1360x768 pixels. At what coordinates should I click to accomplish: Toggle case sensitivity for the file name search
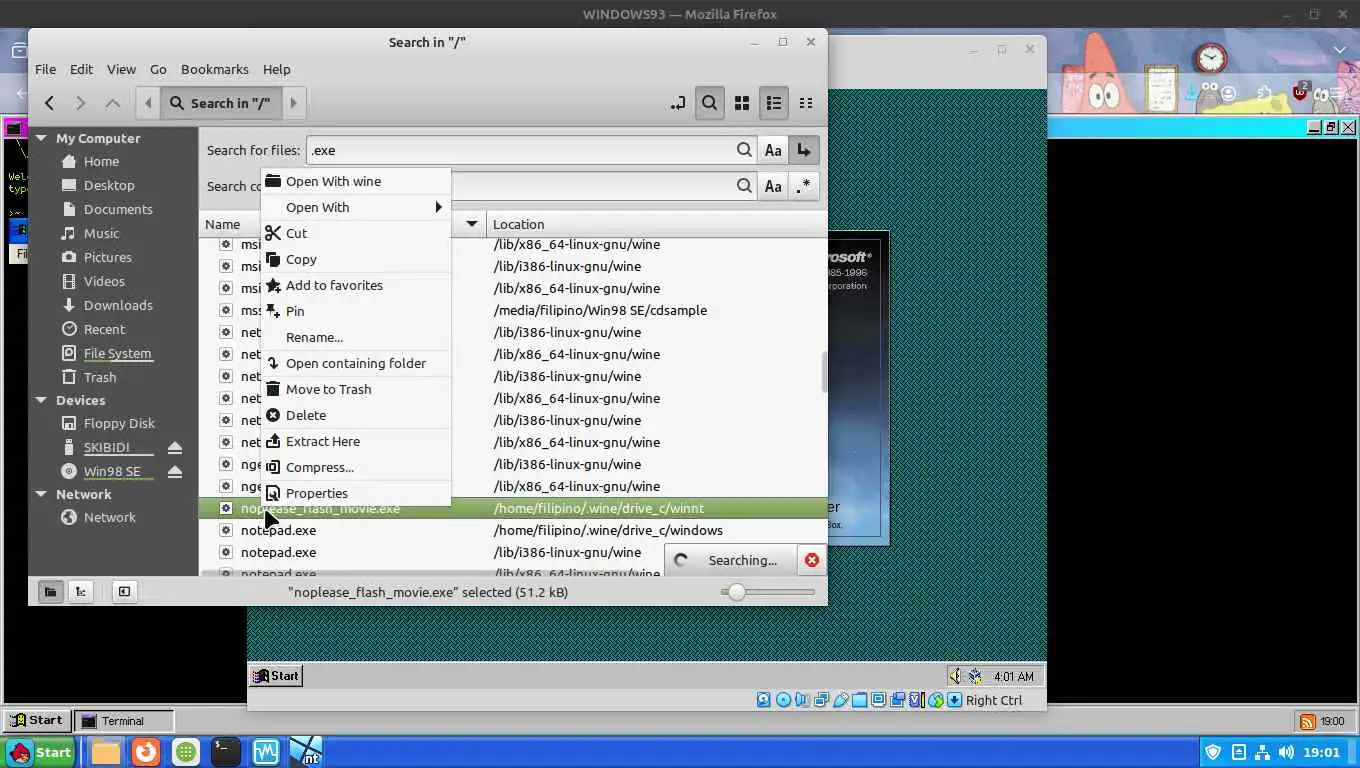click(x=773, y=150)
